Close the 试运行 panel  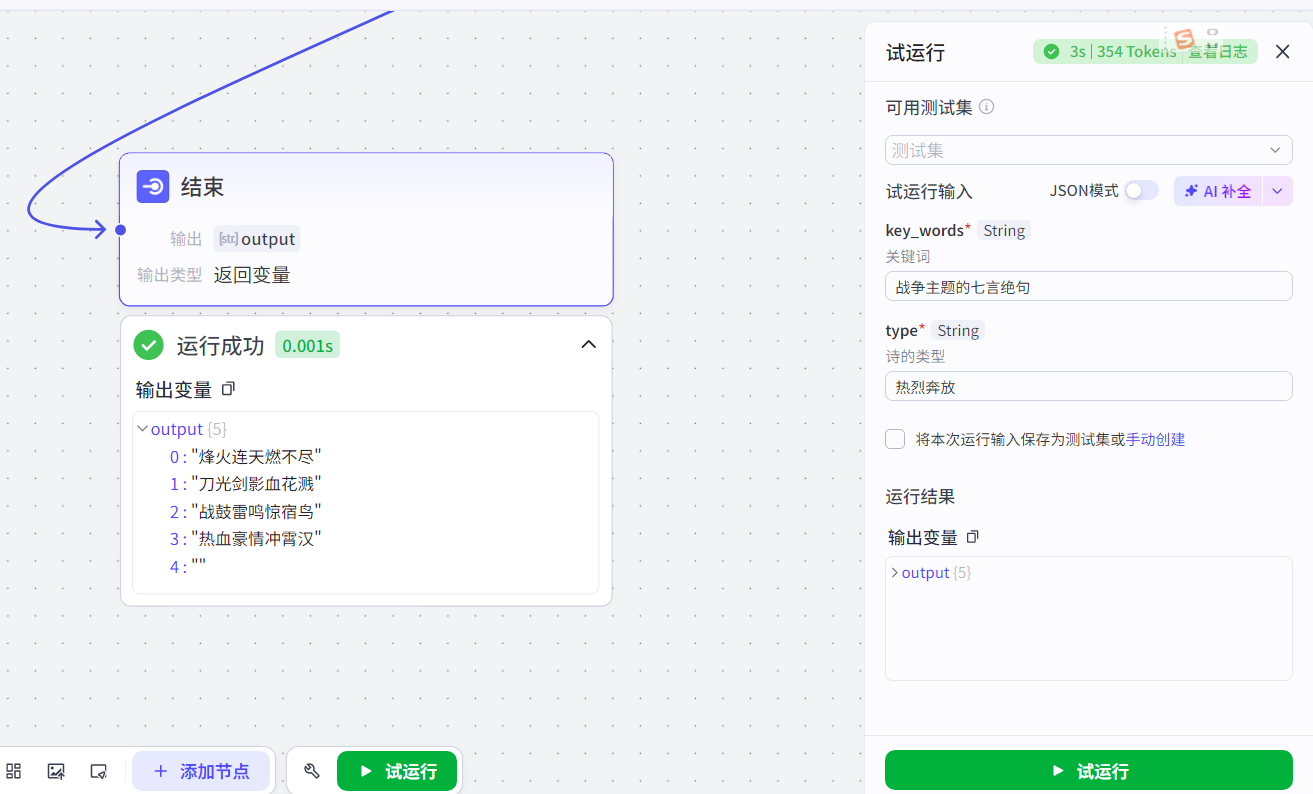[1282, 52]
